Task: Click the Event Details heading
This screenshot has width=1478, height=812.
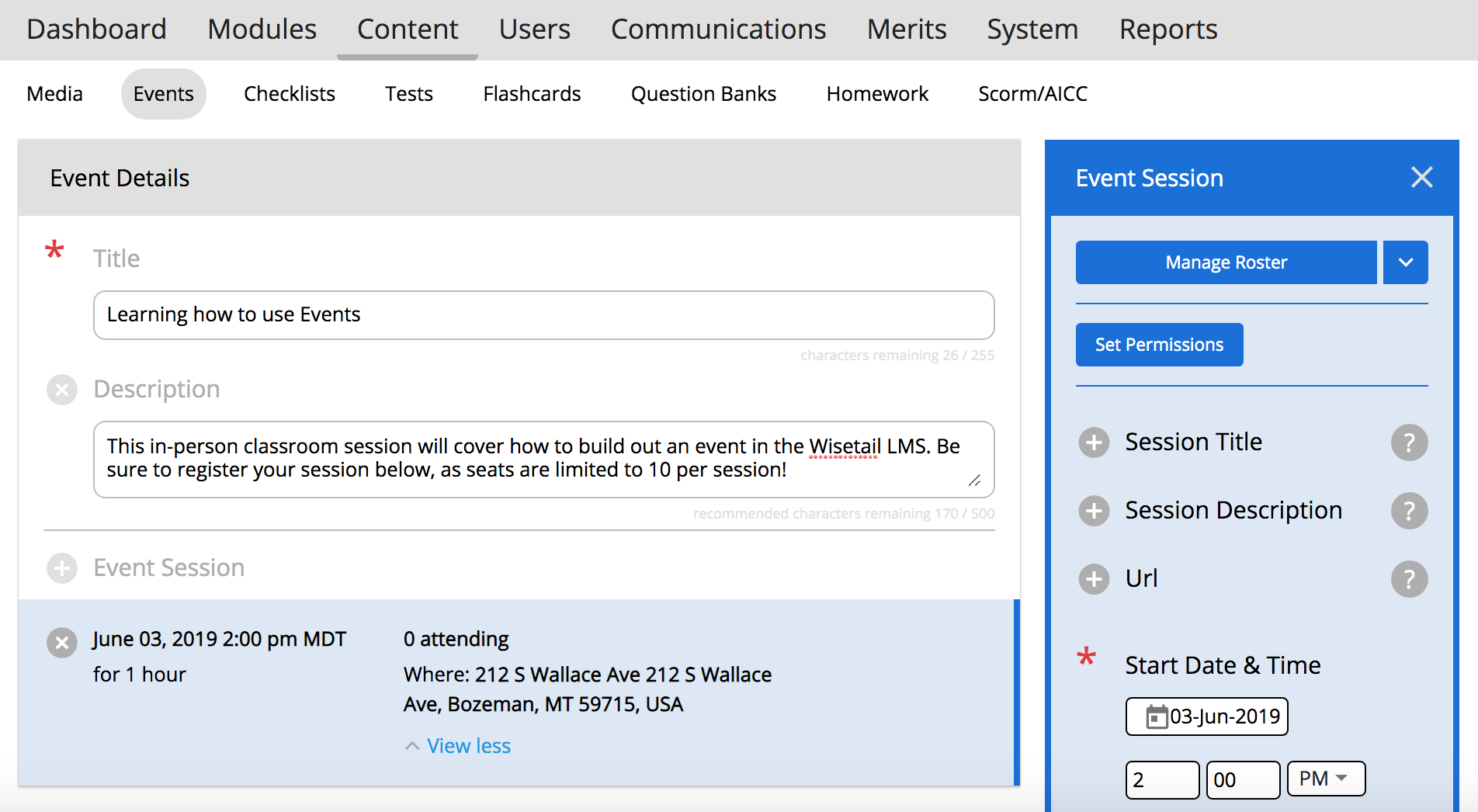Action: (x=120, y=178)
